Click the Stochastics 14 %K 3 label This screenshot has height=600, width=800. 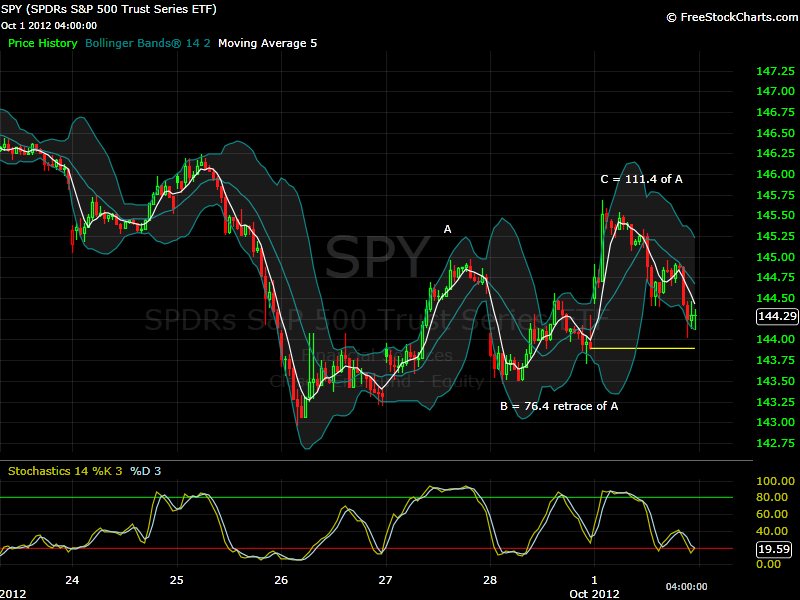65,471
